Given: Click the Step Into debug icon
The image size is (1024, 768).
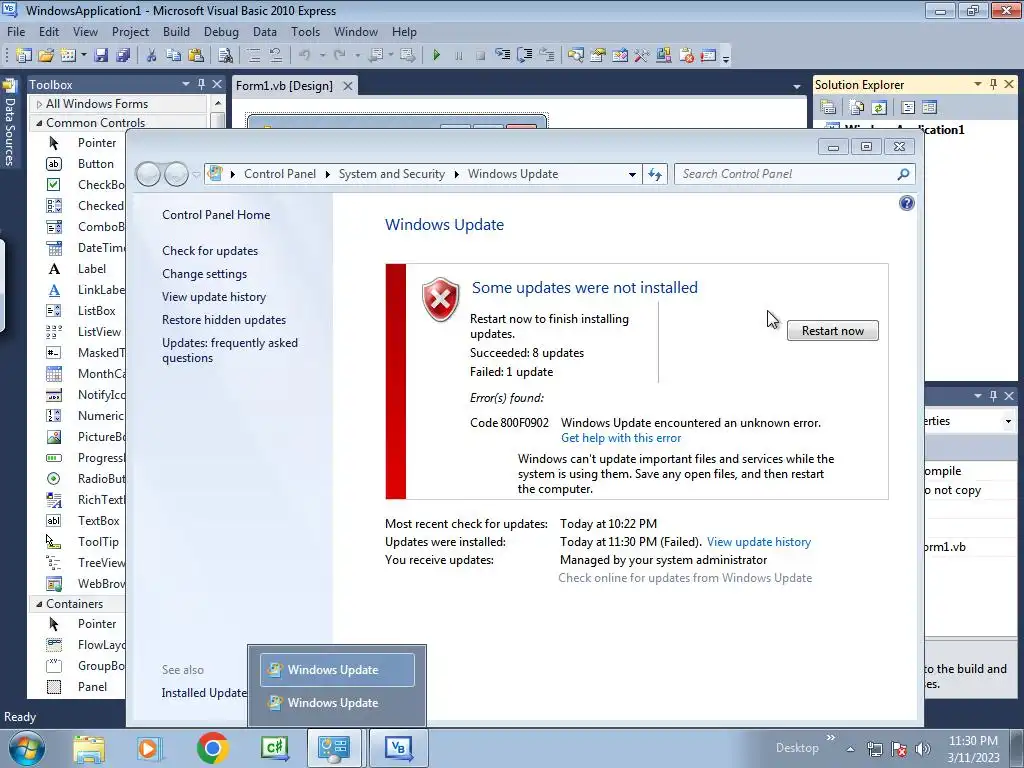Looking at the screenshot, I should [x=502, y=56].
